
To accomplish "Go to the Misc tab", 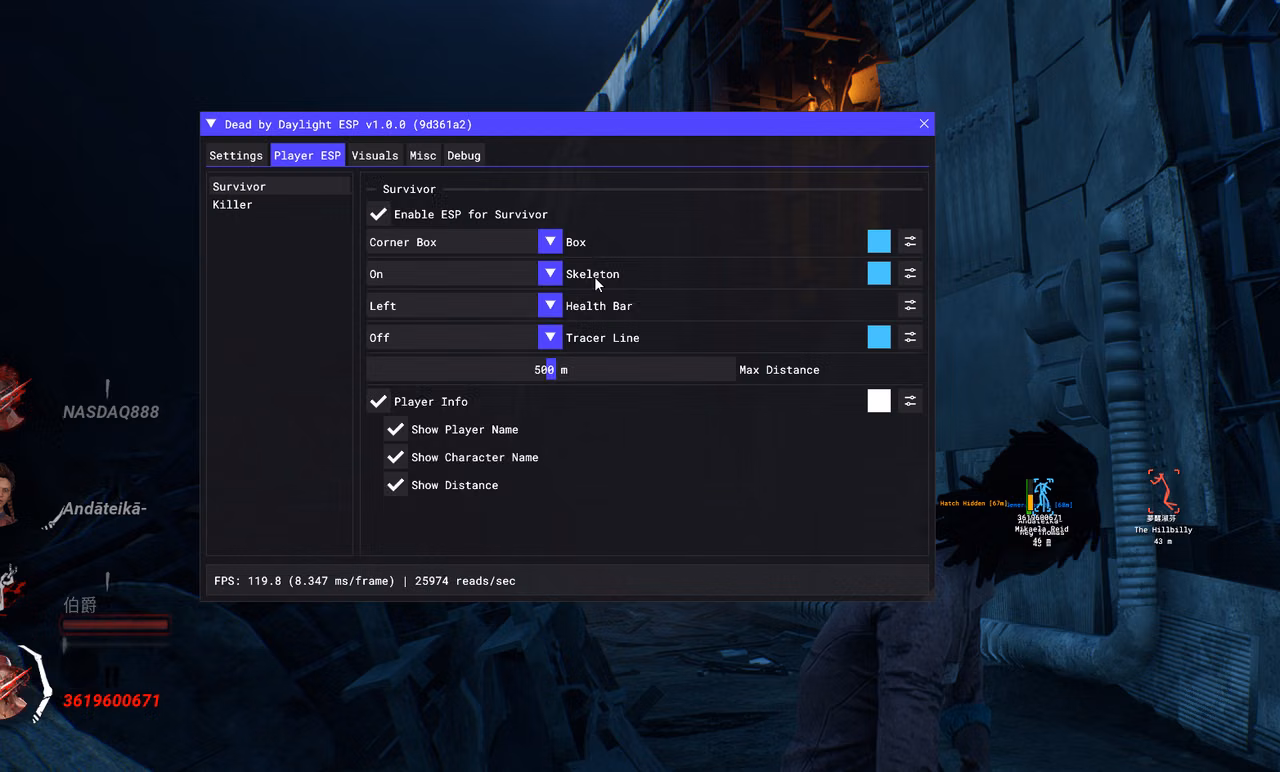I will (x=423, y=155).
